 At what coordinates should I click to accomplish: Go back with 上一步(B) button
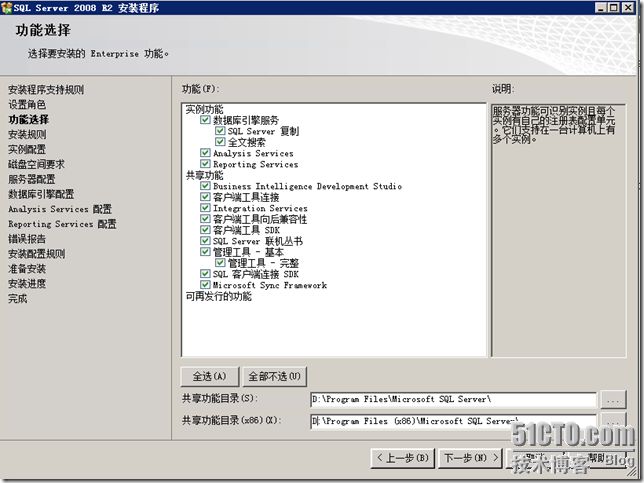tap(402, 458)
